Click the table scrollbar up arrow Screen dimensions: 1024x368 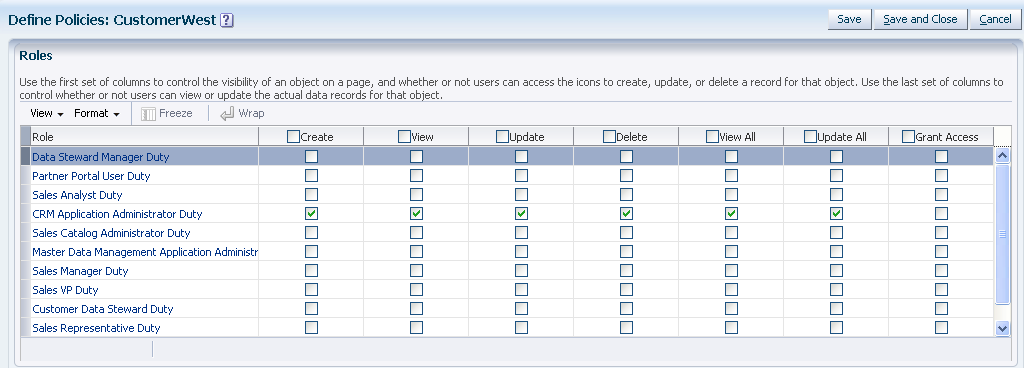click(x=1002, y=155)
